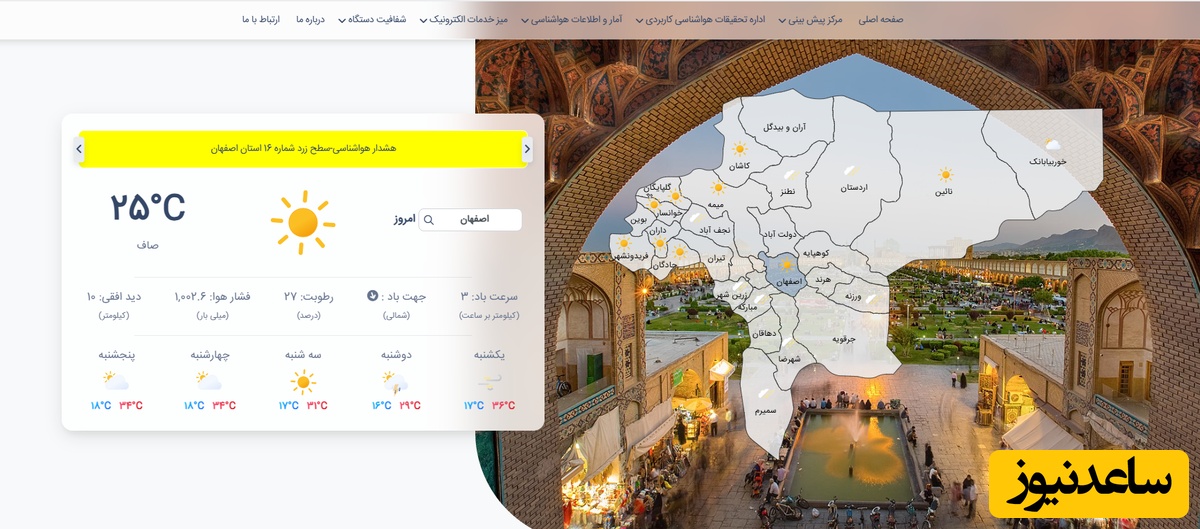The image size is (1200, 529).
Task: Click the magnifier icon in city search box
Action: (x=429, y=220)
